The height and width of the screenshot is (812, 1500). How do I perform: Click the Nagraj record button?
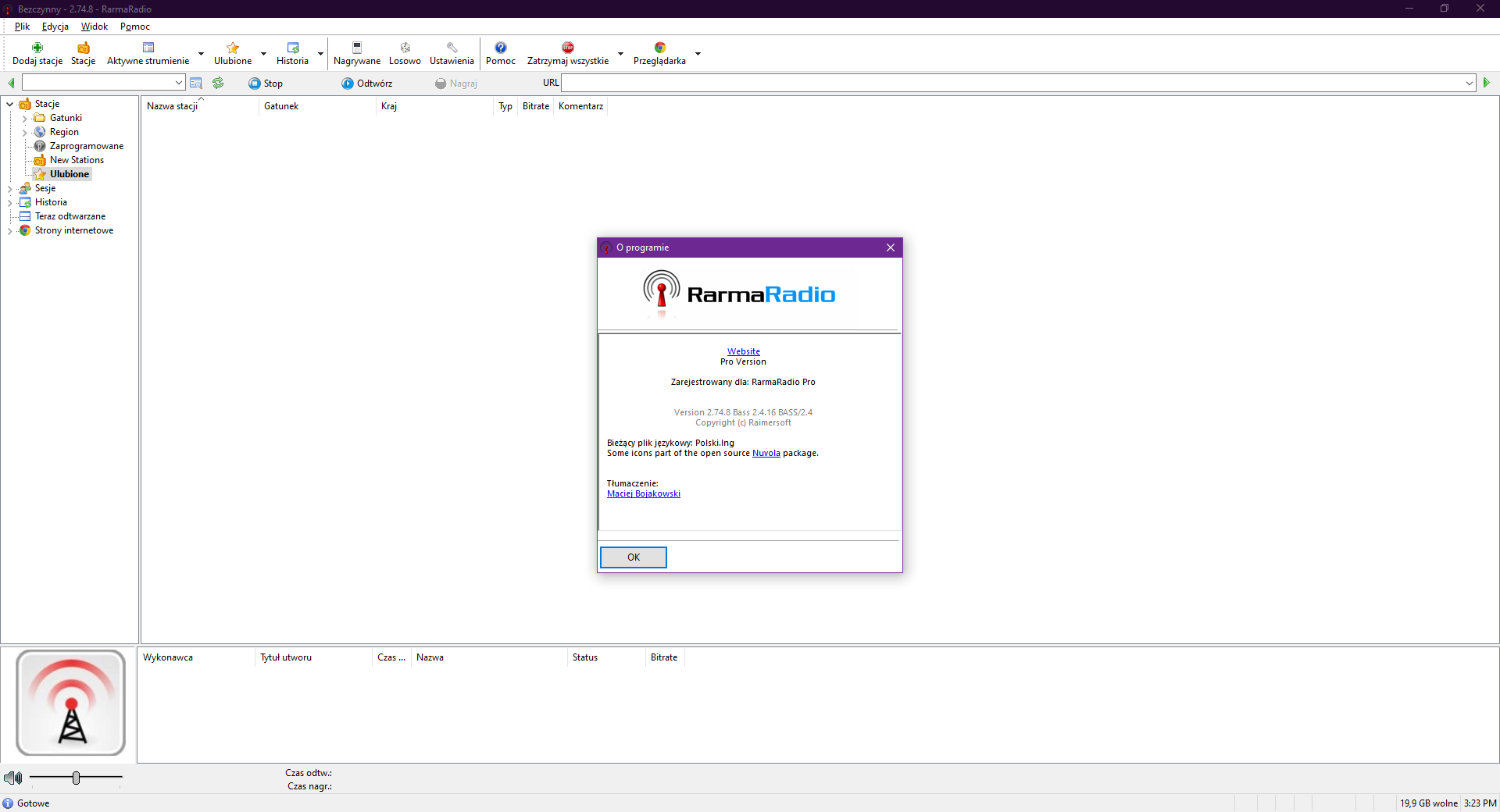coord(456,84)
